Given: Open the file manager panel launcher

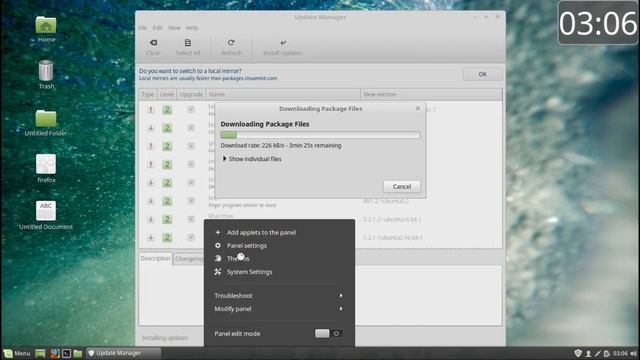Looking at the screenshot, I should coord(78,353).
